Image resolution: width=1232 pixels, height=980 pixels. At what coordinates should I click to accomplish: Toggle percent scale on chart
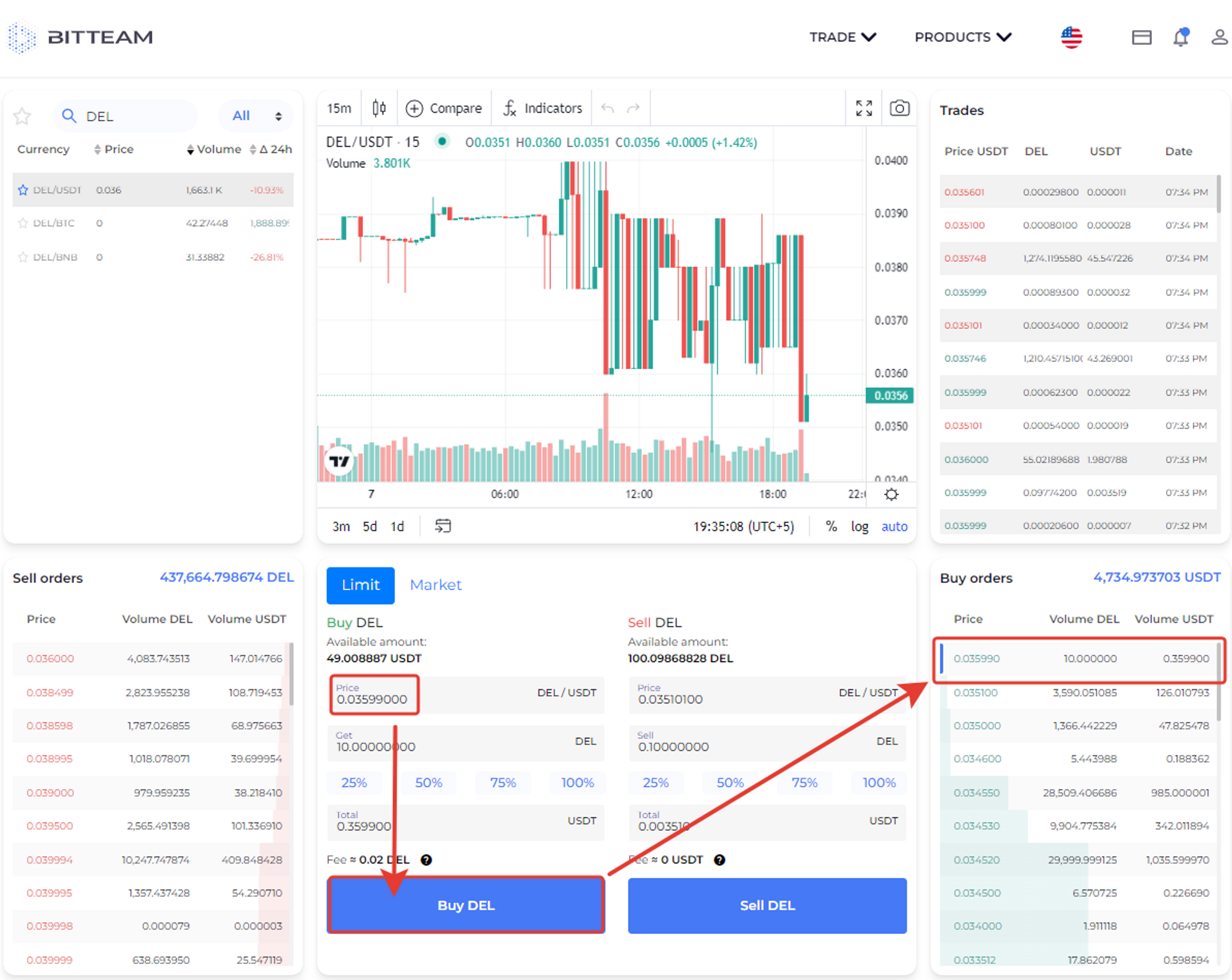tap(831, 527)
